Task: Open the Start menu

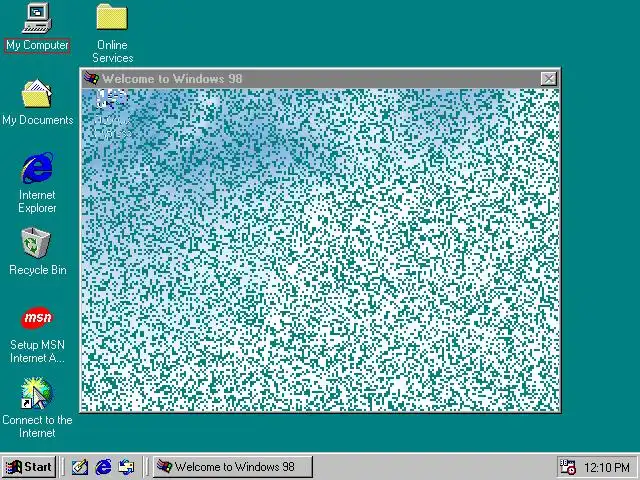Action: (29, 467)
